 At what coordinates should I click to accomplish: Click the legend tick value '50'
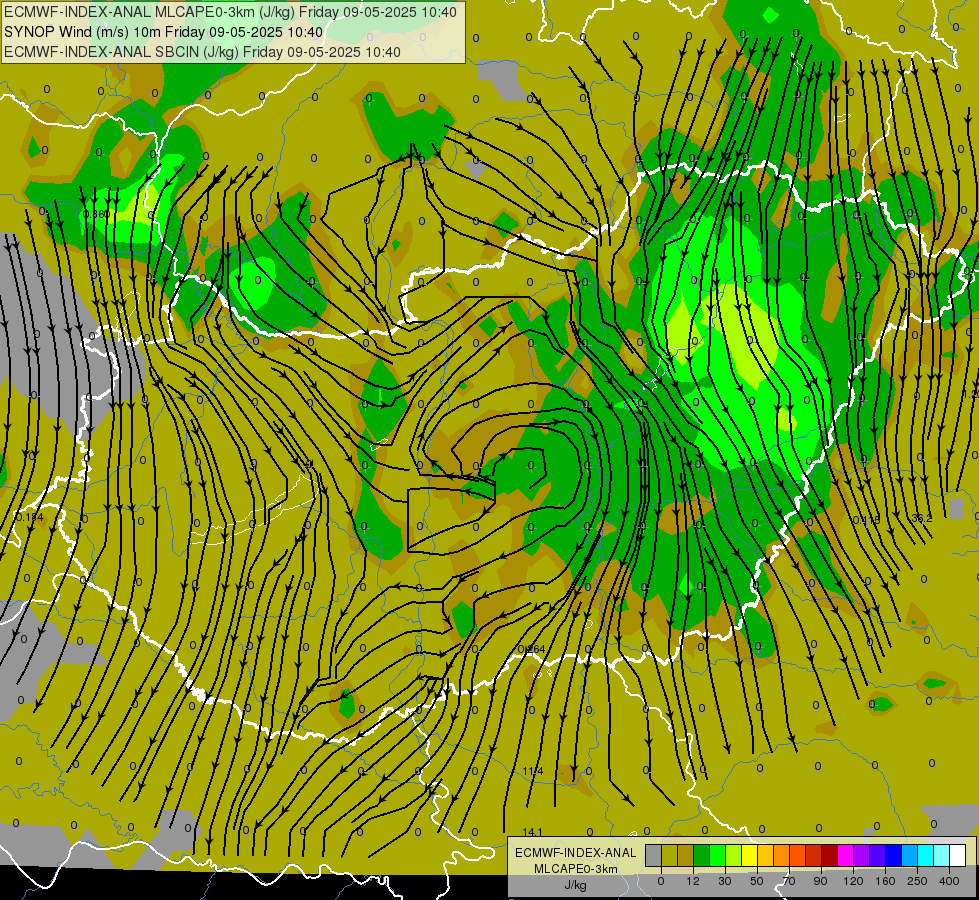point(757,881)
